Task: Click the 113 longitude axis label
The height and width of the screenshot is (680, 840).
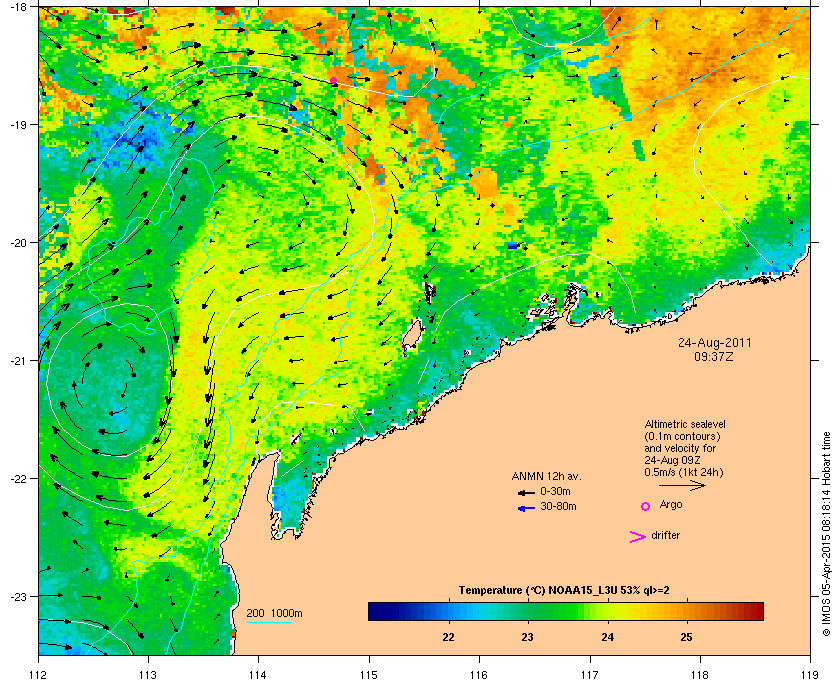Action: tap(148, 675)
